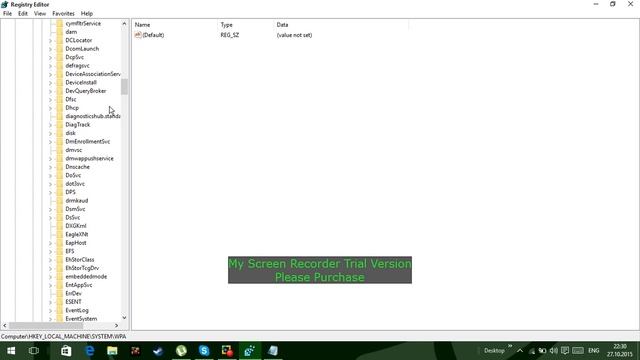
Task: Open the File menu
Action: pyautogui.click(x=7, y=13)
